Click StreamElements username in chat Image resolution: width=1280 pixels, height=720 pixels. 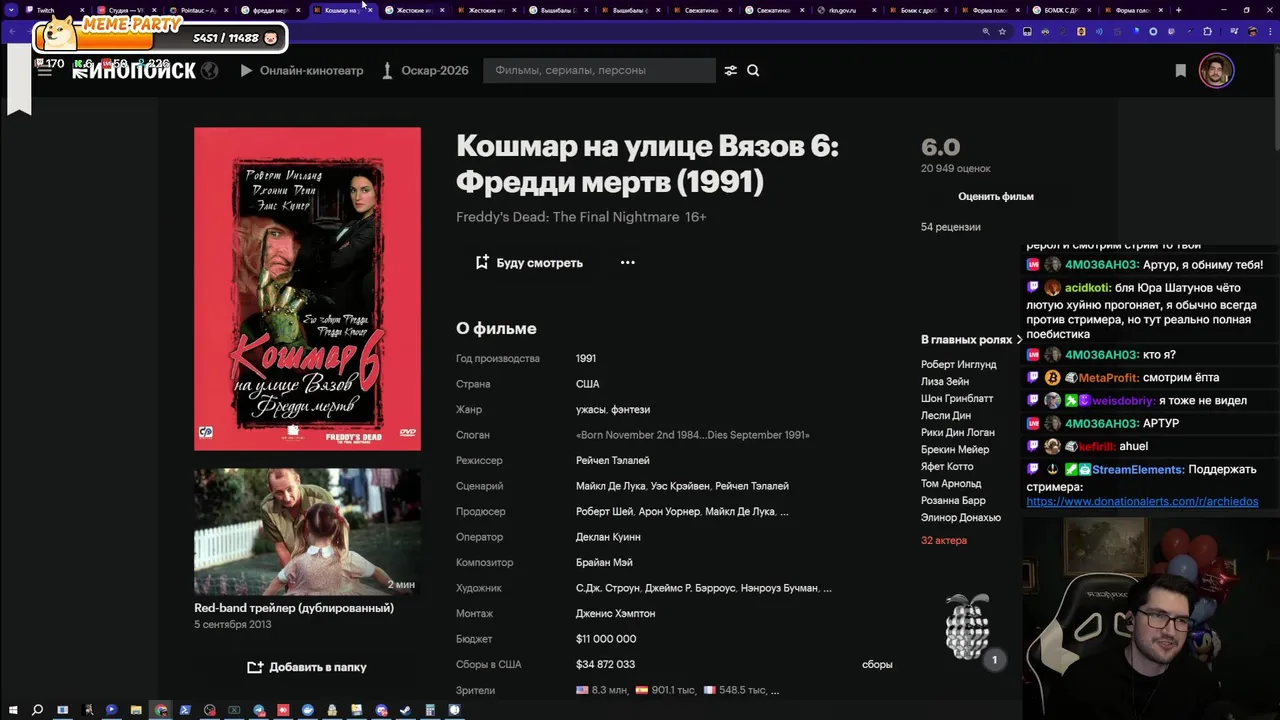tap(1138, 470)
